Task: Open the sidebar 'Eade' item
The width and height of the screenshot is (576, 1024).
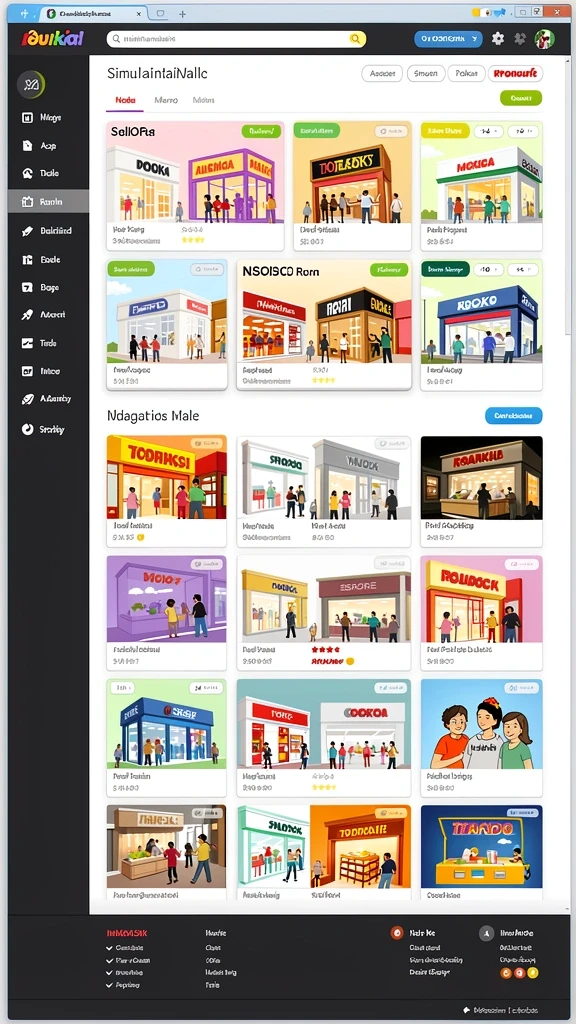Action: click(x=48, y=259)
